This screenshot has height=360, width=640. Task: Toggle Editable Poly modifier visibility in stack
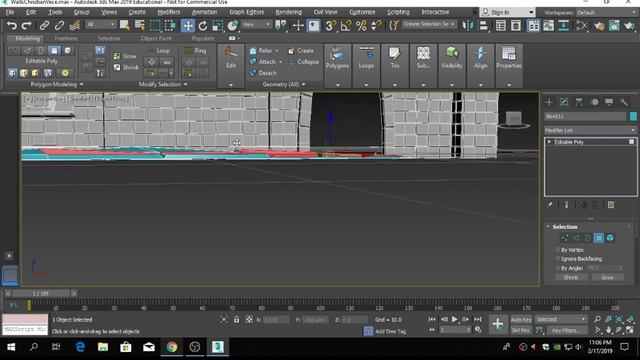click(631, 142)
